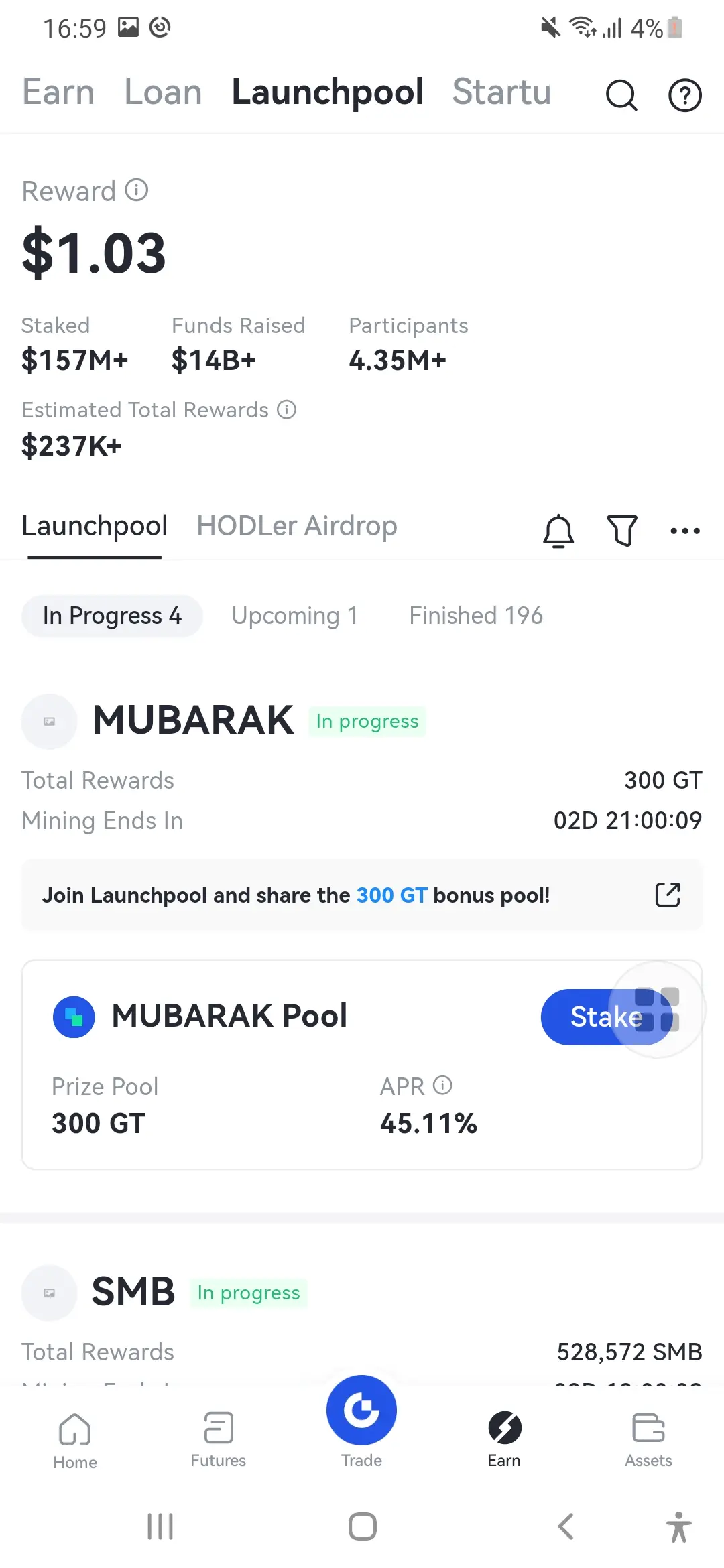Tap the Reward info icon
The height and width of the screenshot is (1568, 724).
137,190
